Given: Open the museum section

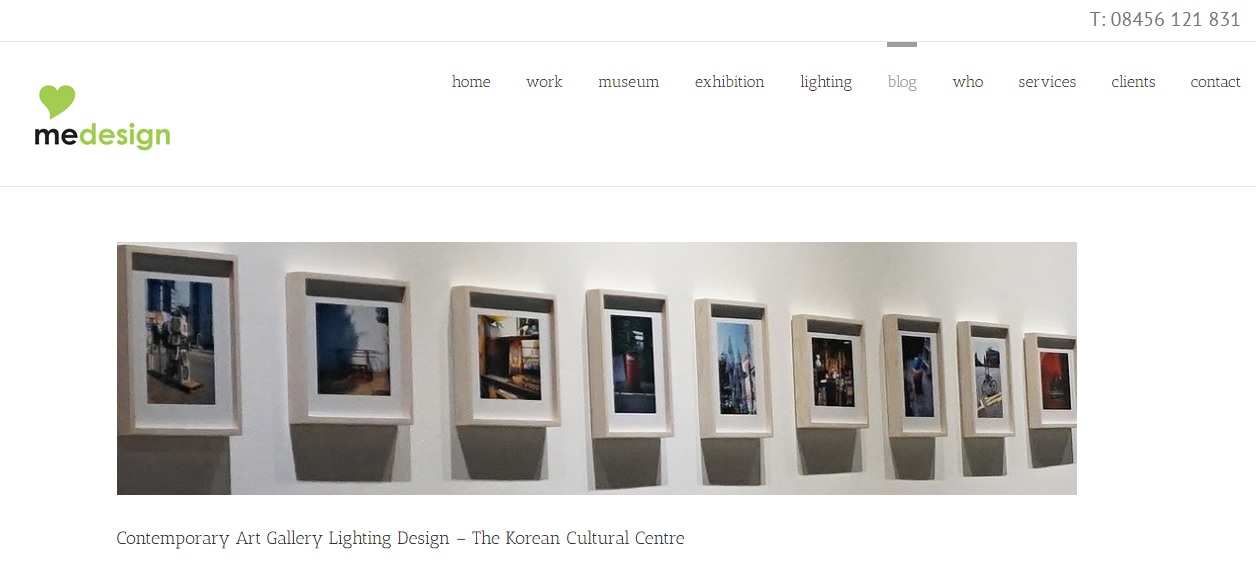Looking at the screenshot, I should [628, 82].
